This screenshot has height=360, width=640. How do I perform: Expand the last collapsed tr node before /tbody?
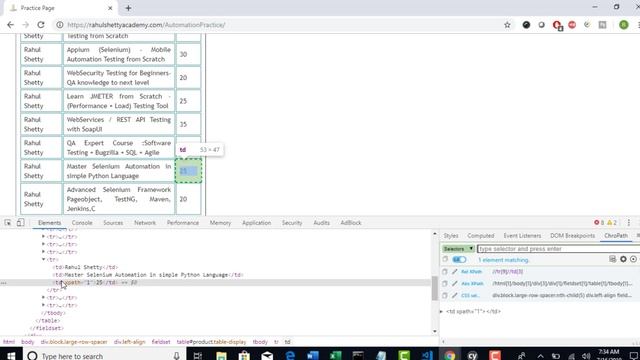click(x=44, y=305)
